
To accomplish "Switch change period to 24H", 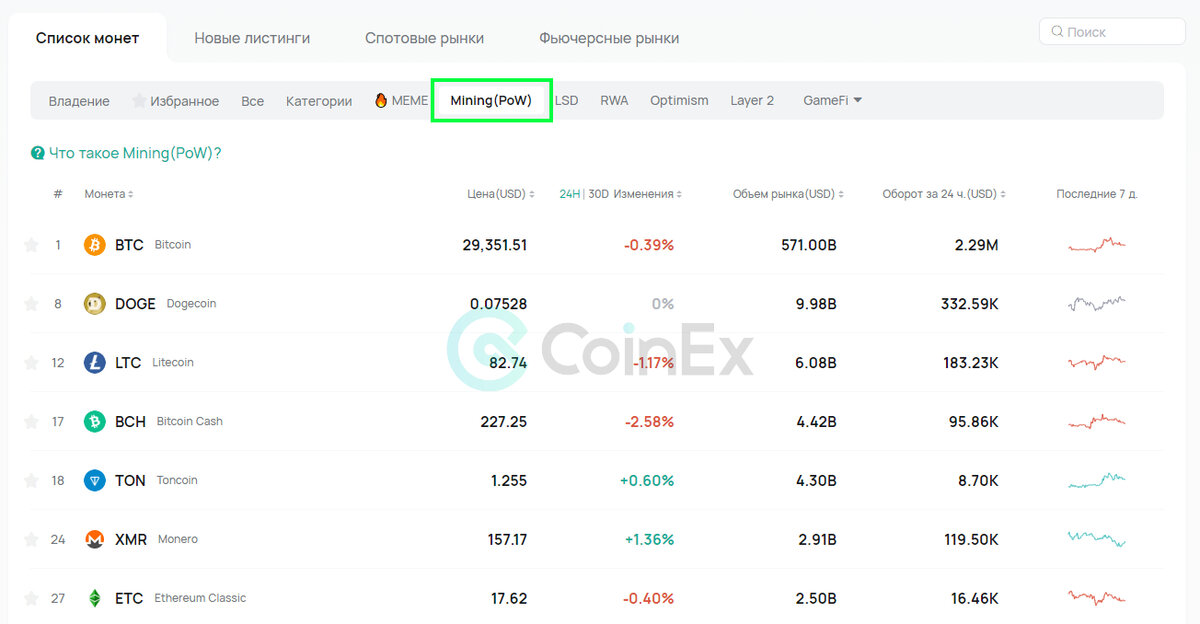I will pos(571,194).
